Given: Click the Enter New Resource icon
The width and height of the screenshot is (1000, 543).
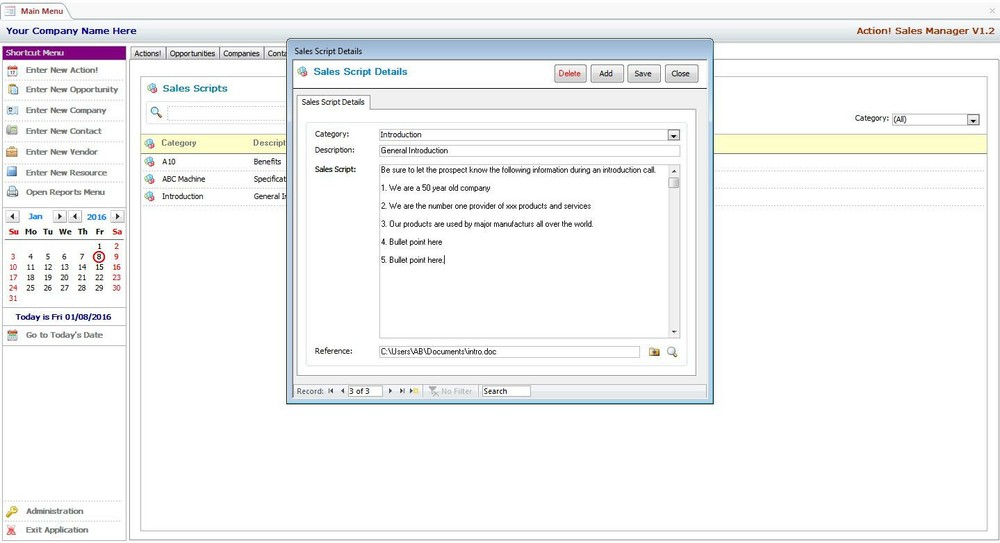Looking at the screenshot, I should [x=12, y=172].
